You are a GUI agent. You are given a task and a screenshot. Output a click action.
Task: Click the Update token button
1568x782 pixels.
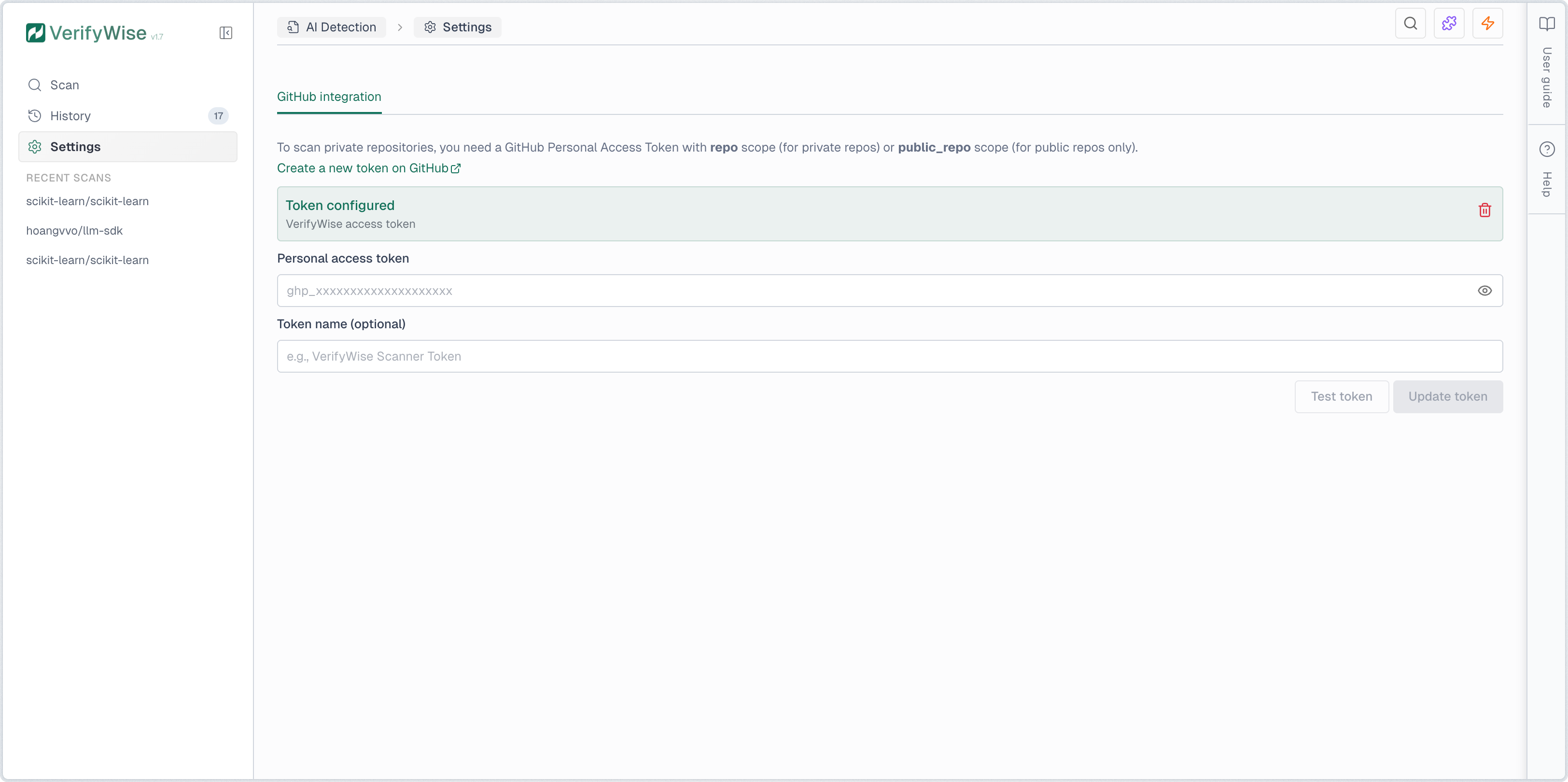click(x=1447, y=396)
